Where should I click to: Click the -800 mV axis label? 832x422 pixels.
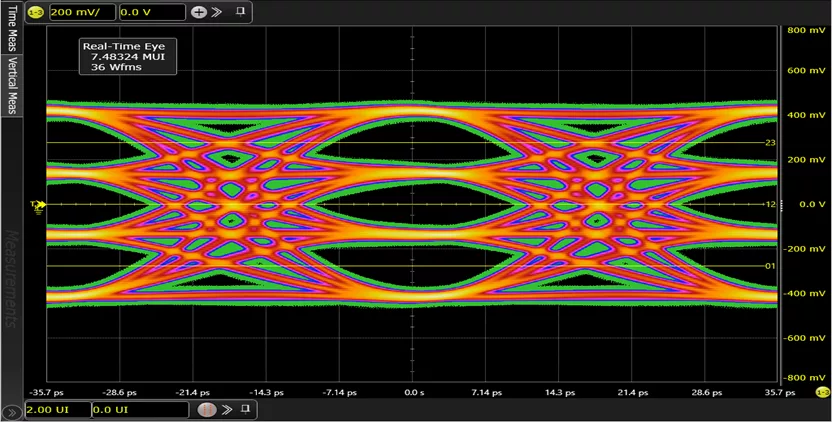coord(804,378)
